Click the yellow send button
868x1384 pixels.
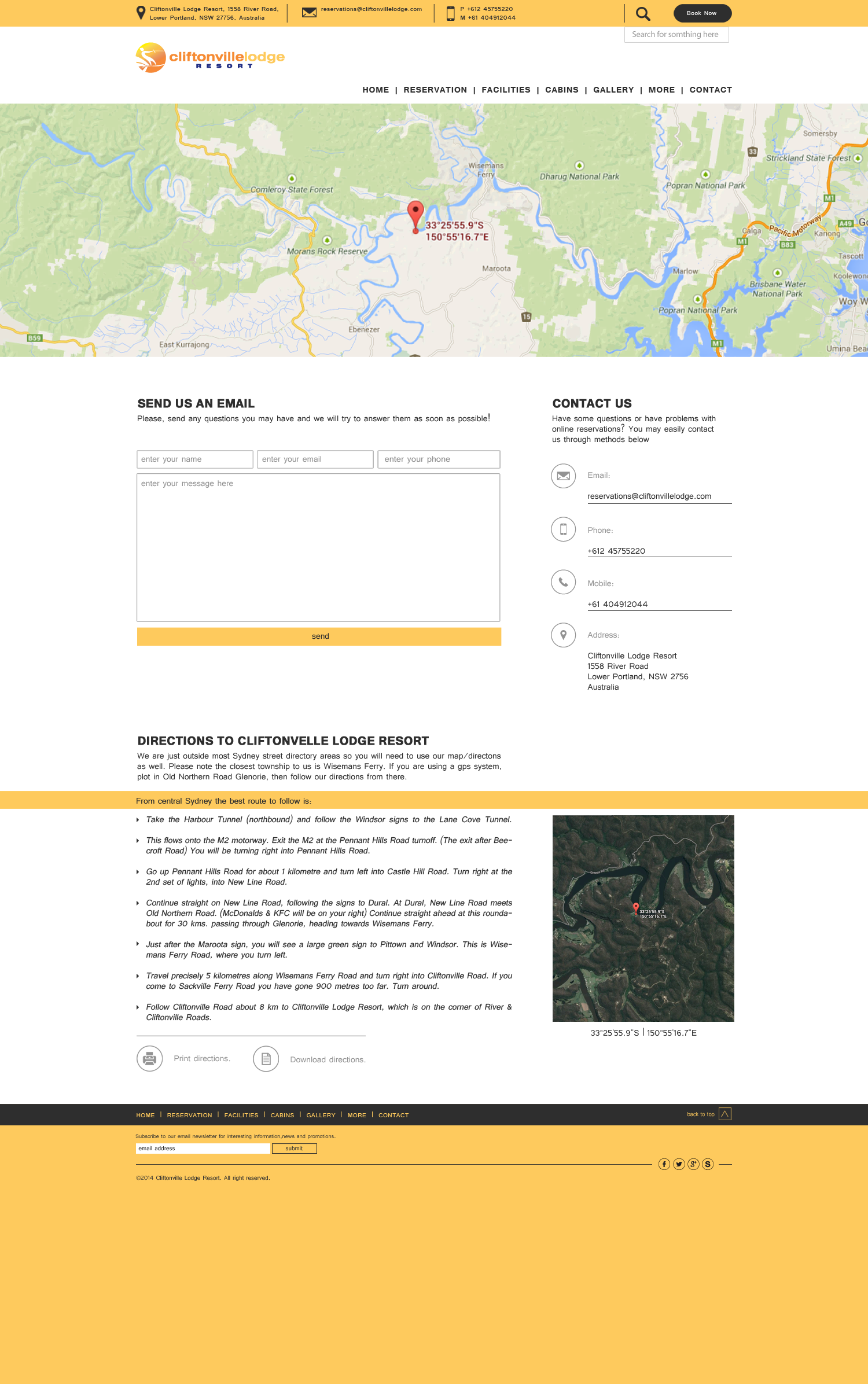[319, 636]
